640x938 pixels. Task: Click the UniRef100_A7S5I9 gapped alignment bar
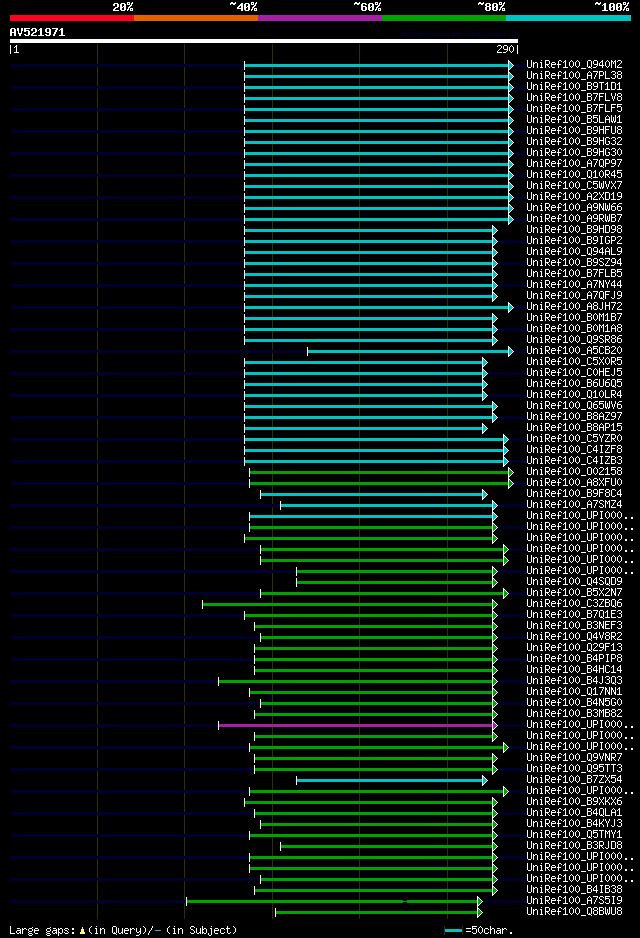pos(334,902)
